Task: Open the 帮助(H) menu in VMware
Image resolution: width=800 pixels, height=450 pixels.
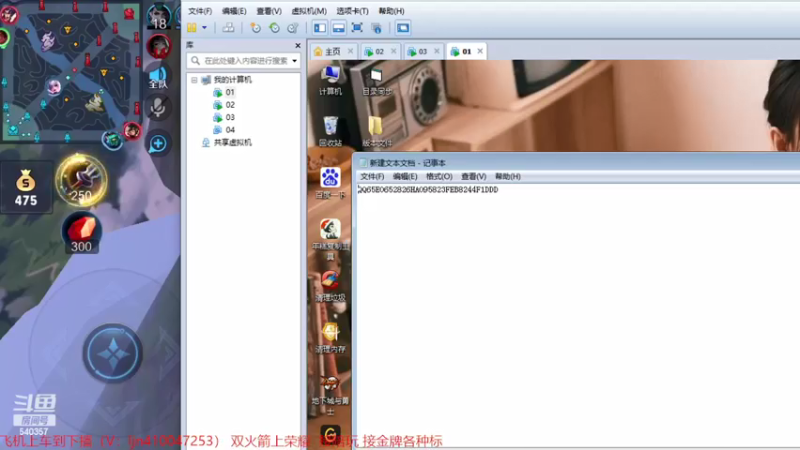Action: 391,11
